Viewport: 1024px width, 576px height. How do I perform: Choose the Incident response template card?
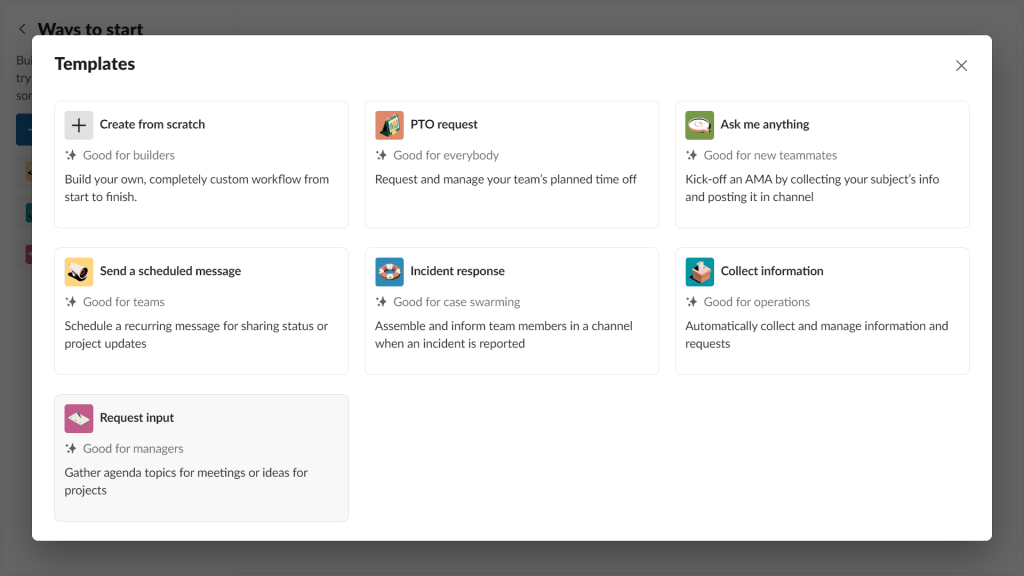tap(511, 311)
